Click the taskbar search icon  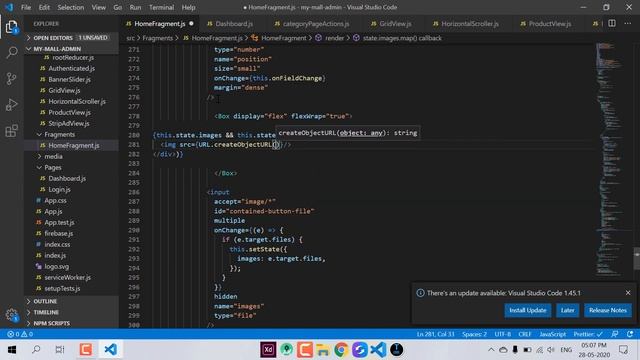[x=36, y=349]
